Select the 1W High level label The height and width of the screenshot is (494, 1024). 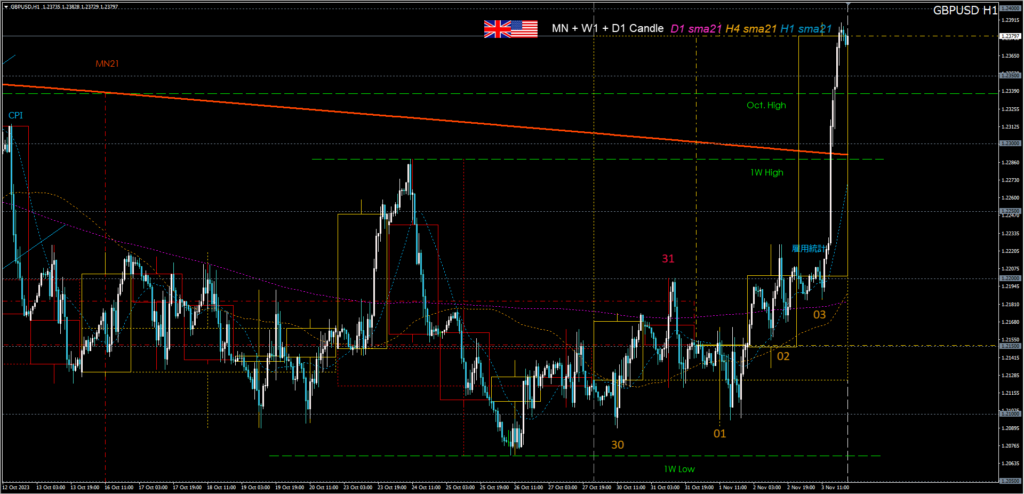click(767, 172)
